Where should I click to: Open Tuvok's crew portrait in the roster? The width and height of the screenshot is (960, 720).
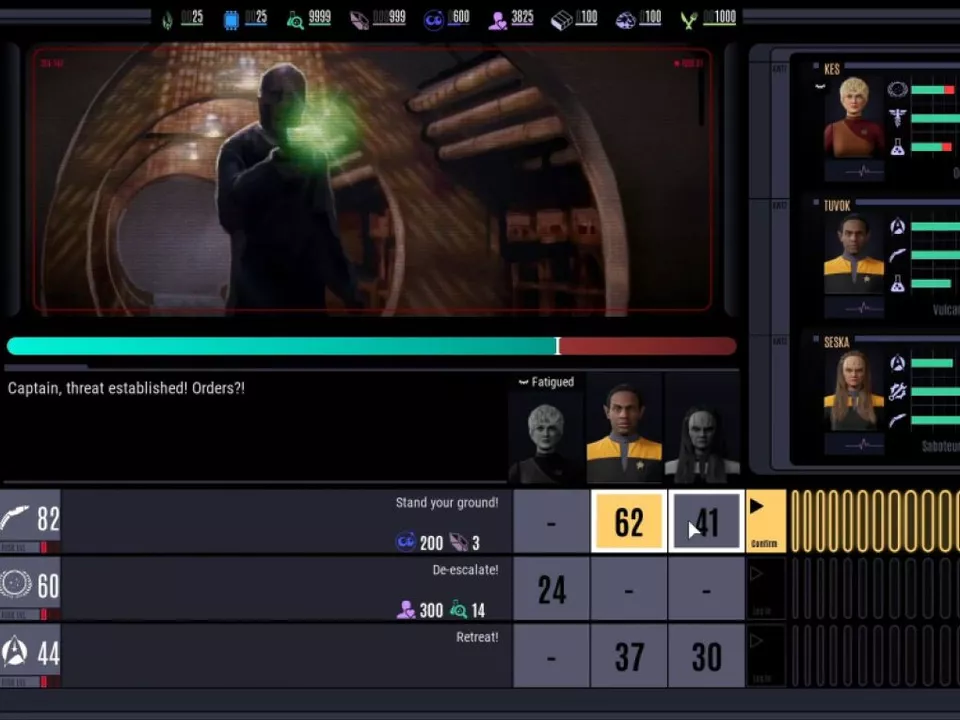(x=853, y=253)
